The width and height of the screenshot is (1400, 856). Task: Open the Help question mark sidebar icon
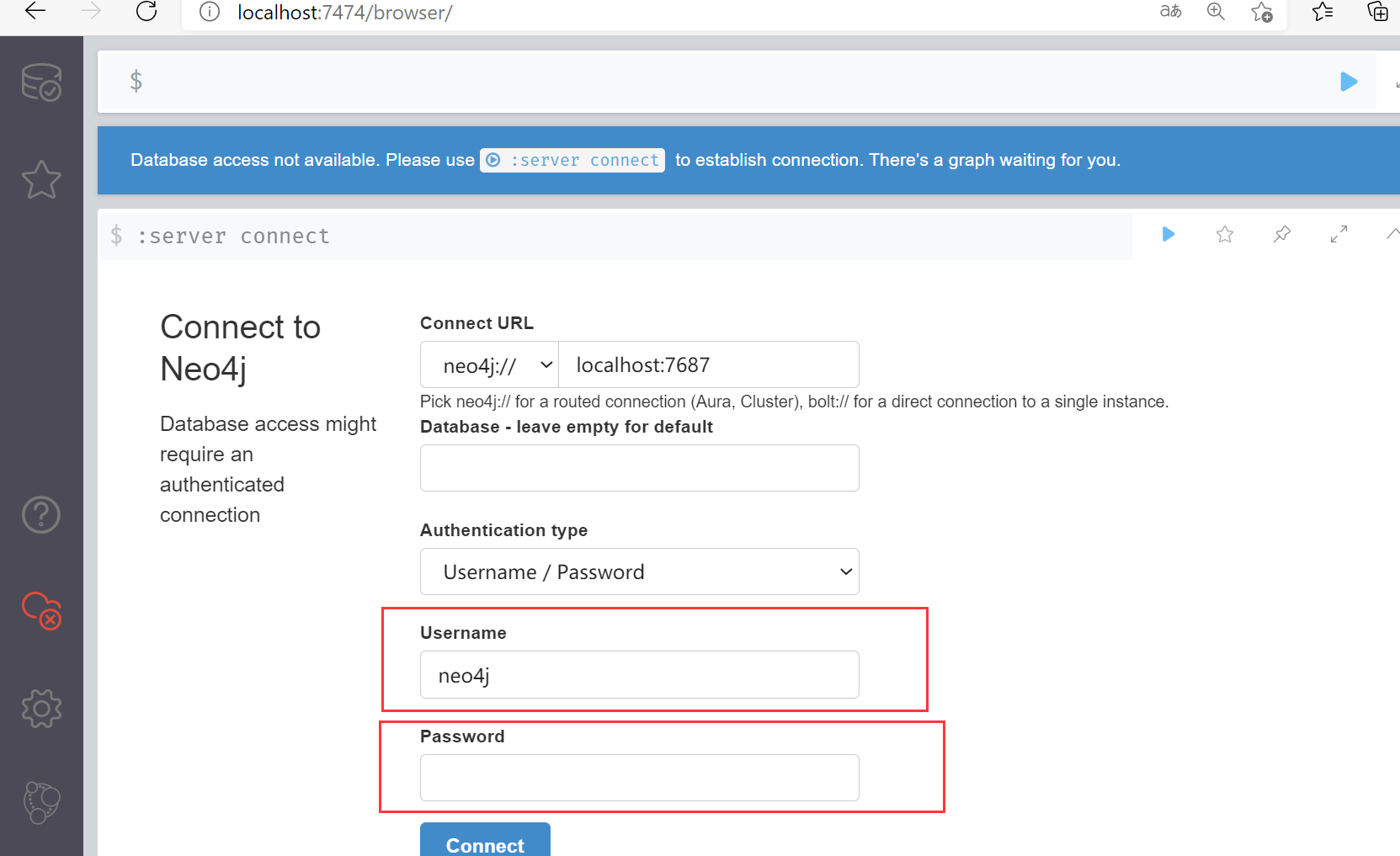point(41,514)
